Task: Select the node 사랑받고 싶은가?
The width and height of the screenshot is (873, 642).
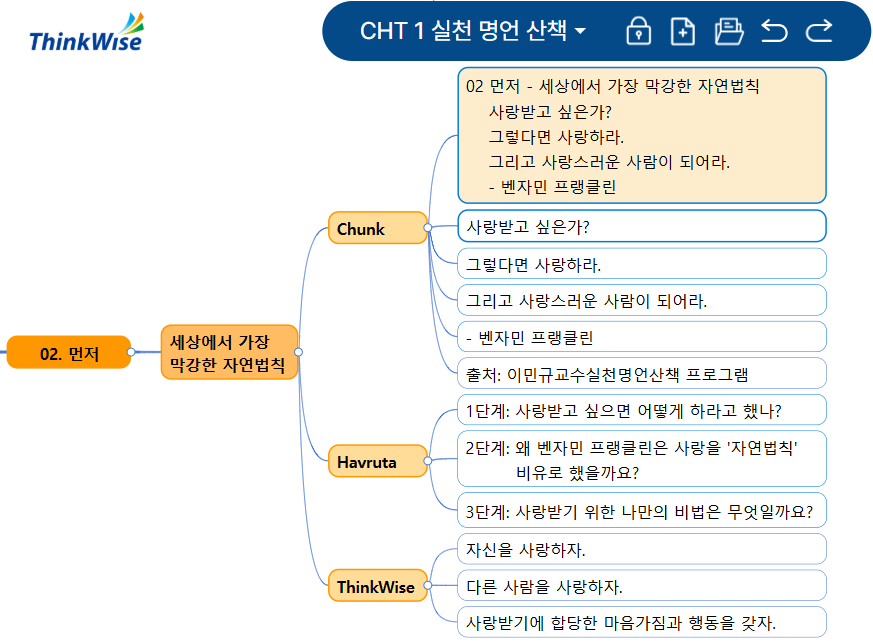Action: point(641,226)
